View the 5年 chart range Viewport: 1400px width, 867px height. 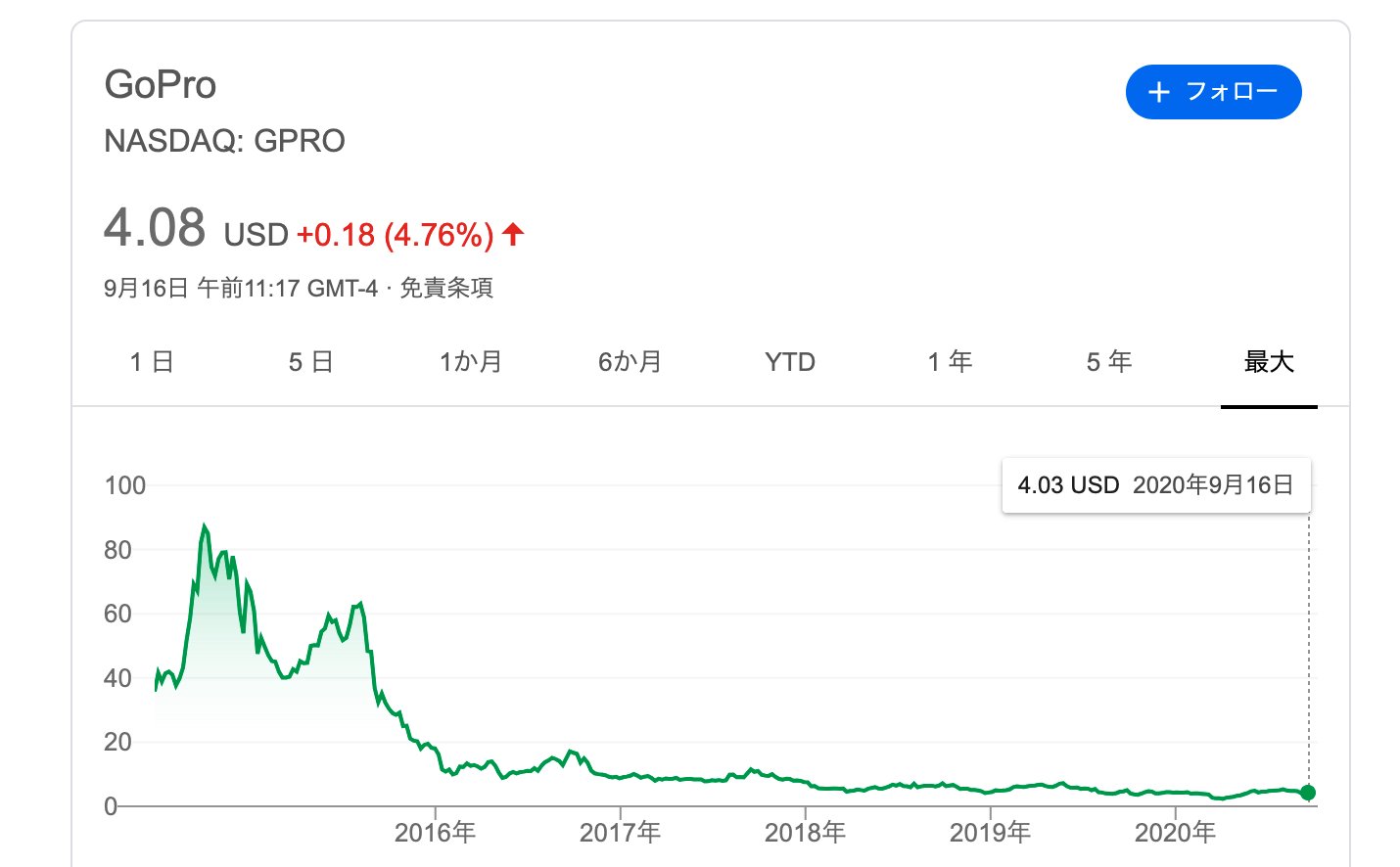pos(1109,362)
